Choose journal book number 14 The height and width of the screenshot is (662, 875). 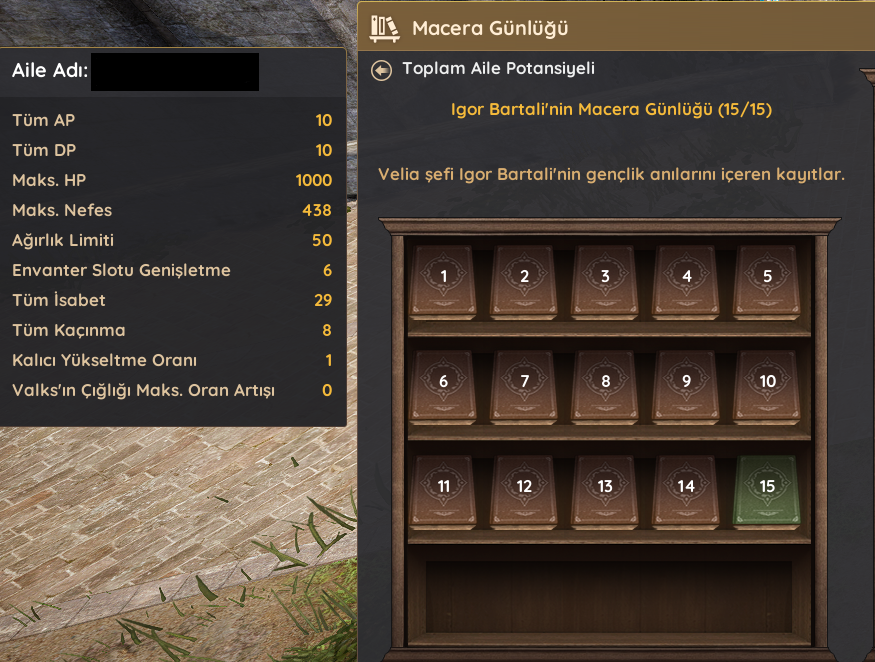(x=686, y=492)
